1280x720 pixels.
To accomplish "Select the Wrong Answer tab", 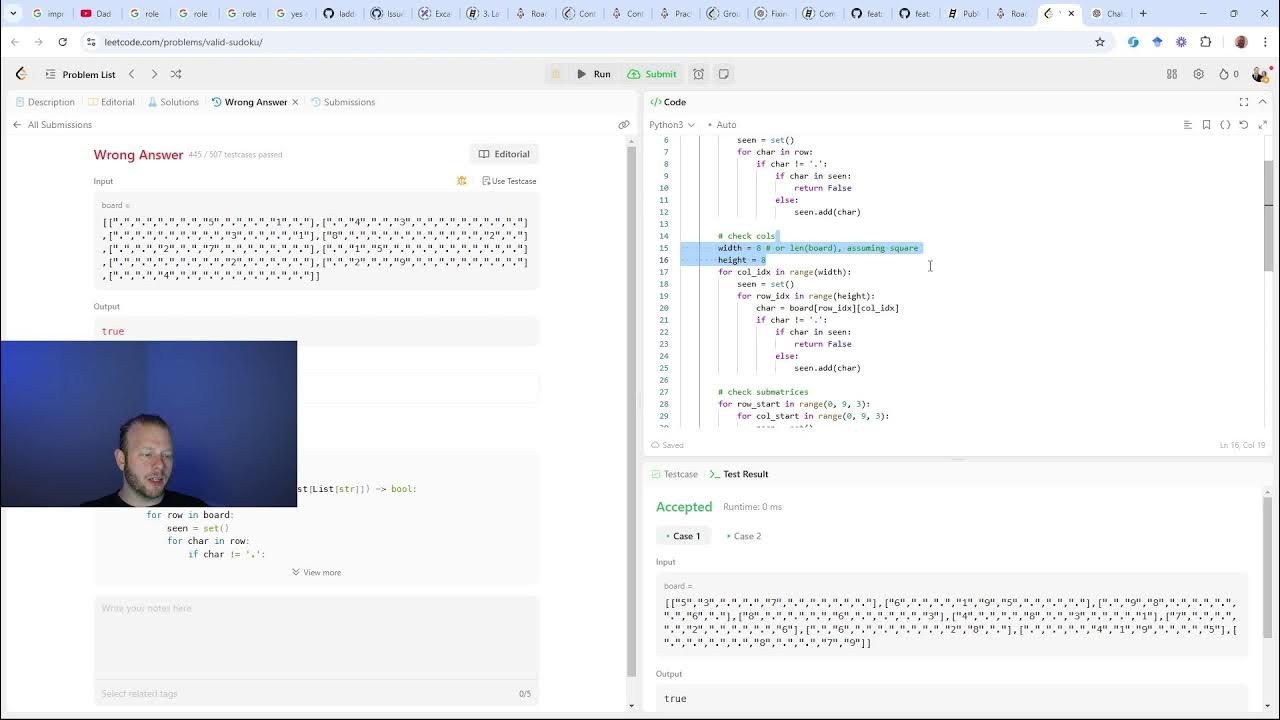I will tap(249, 102).
